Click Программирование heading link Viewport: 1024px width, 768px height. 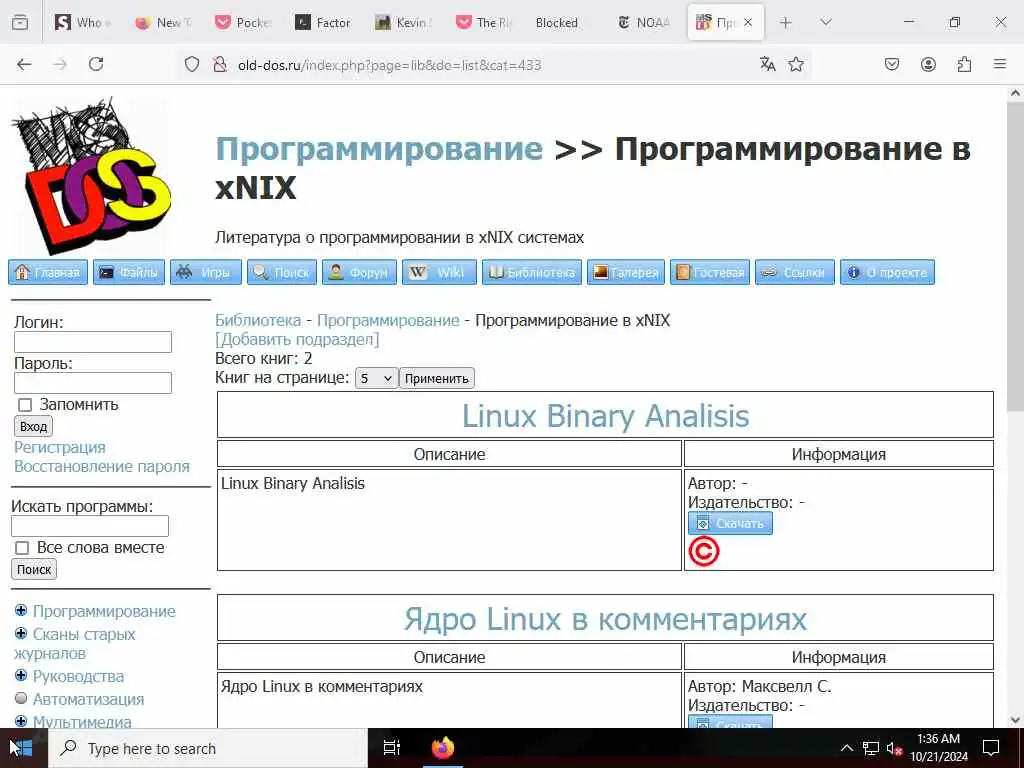pyautogui.click(x=379, y=149)
